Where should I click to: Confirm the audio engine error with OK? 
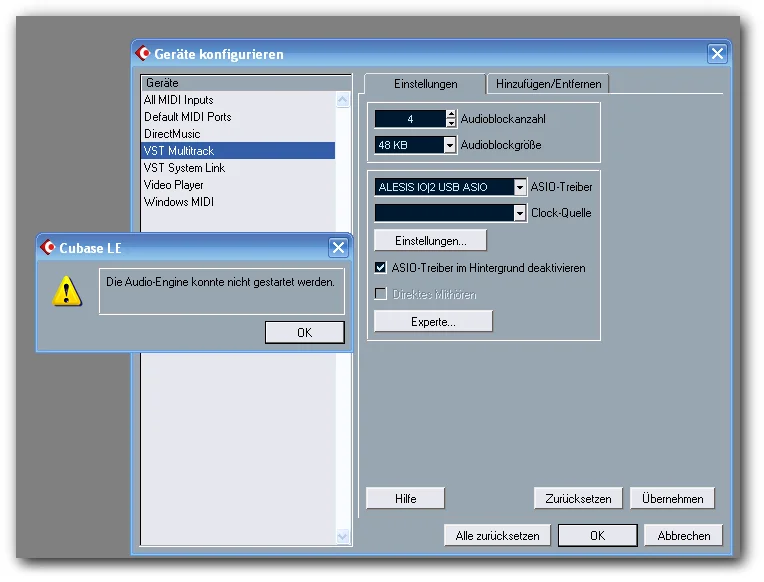(305, 332)
